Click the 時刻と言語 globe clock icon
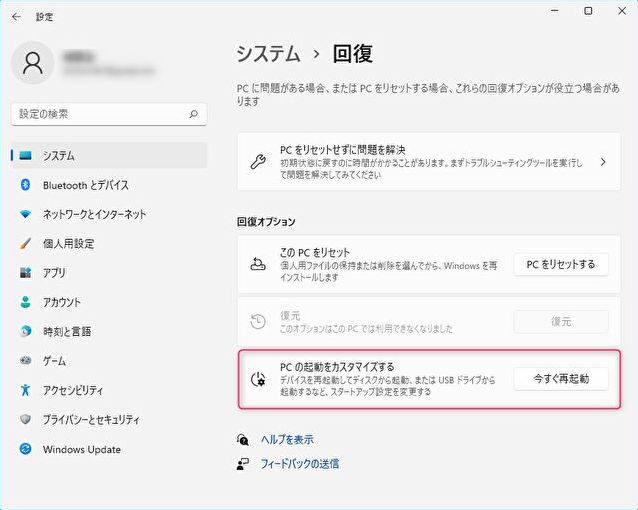638x510 pixels. [x=25, y=331]
